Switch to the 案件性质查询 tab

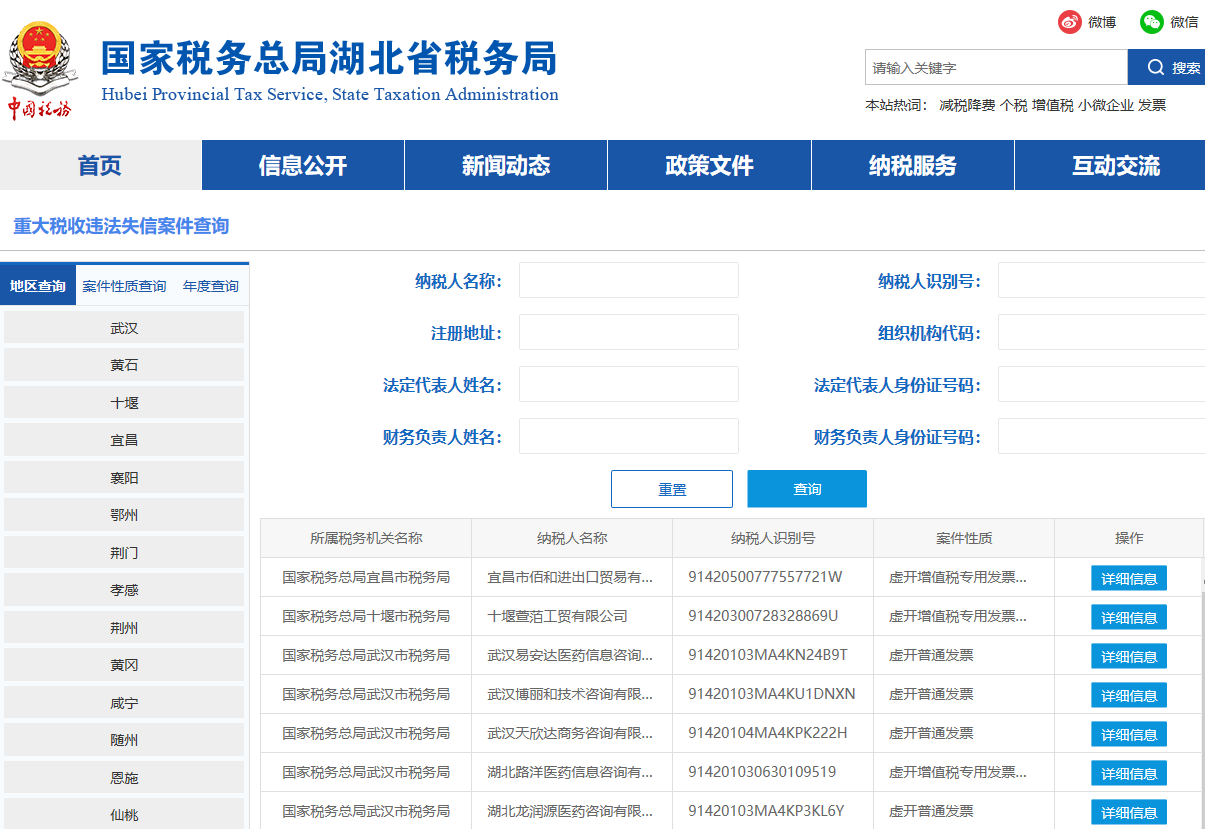click(124, 286)
